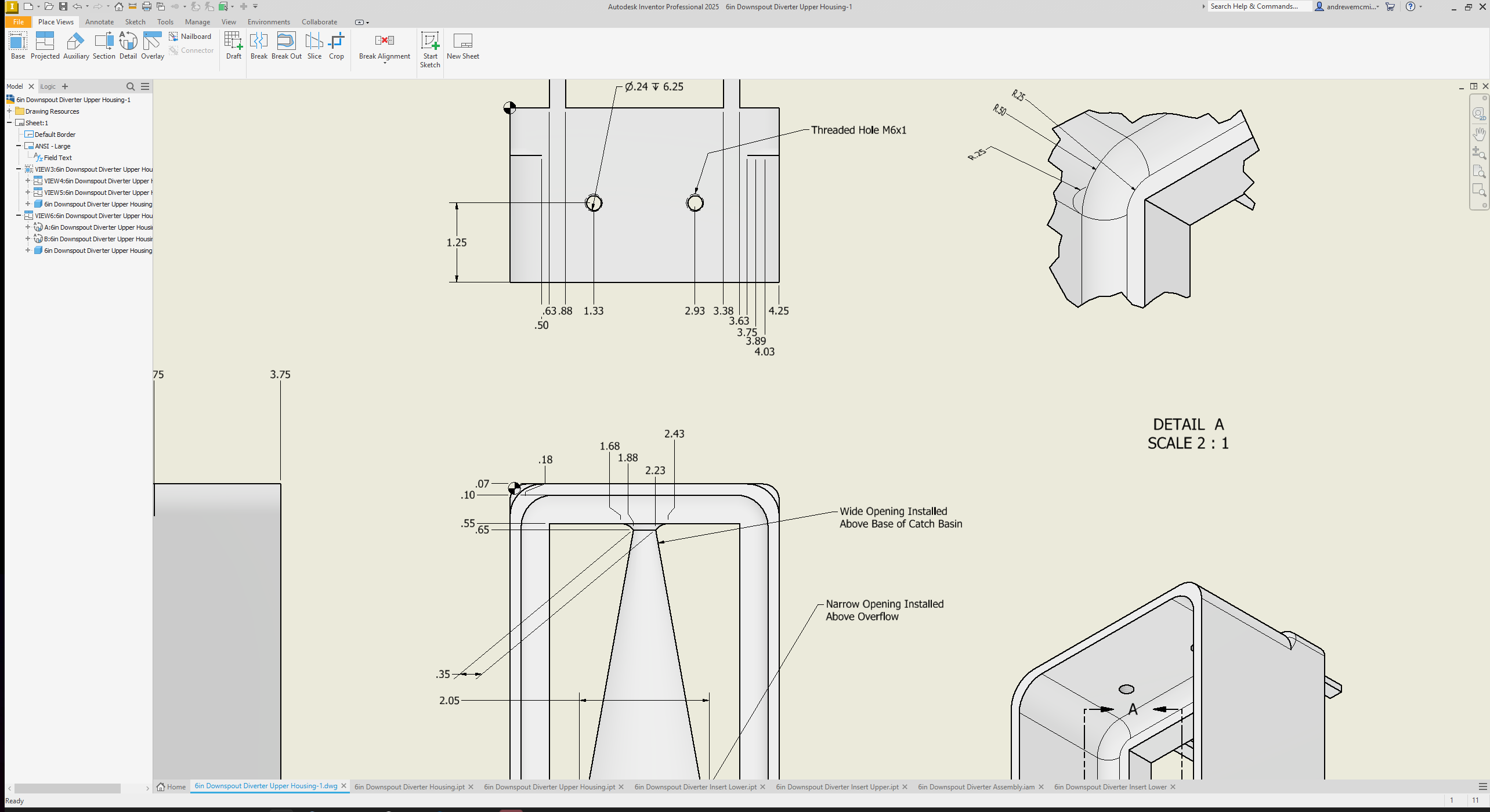Collapse the Sheet:1 node
The width and height of the screenshot is (1490, 812).
(x=9, y=122)
